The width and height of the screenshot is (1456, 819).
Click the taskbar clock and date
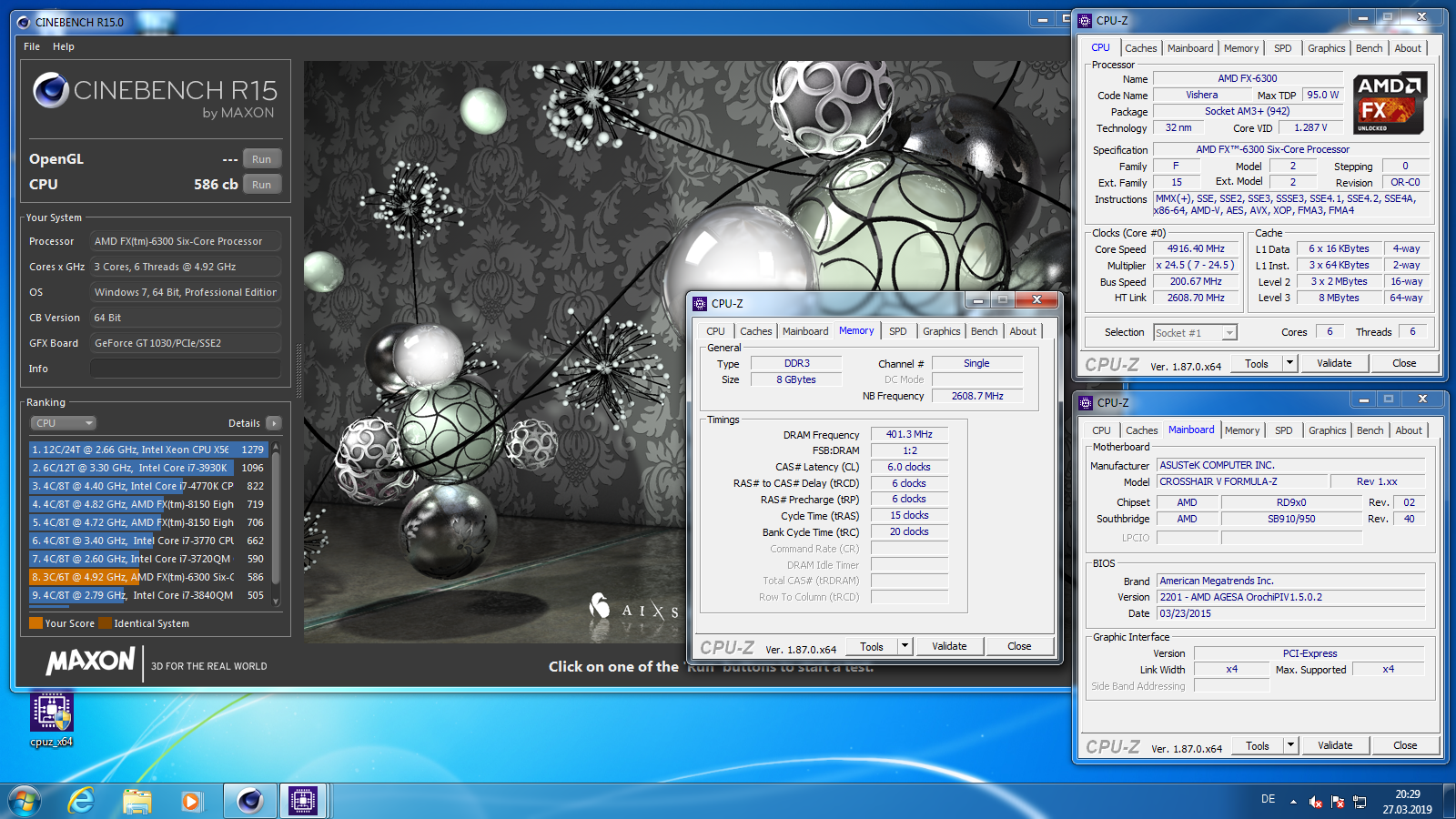pos(1408,801)
